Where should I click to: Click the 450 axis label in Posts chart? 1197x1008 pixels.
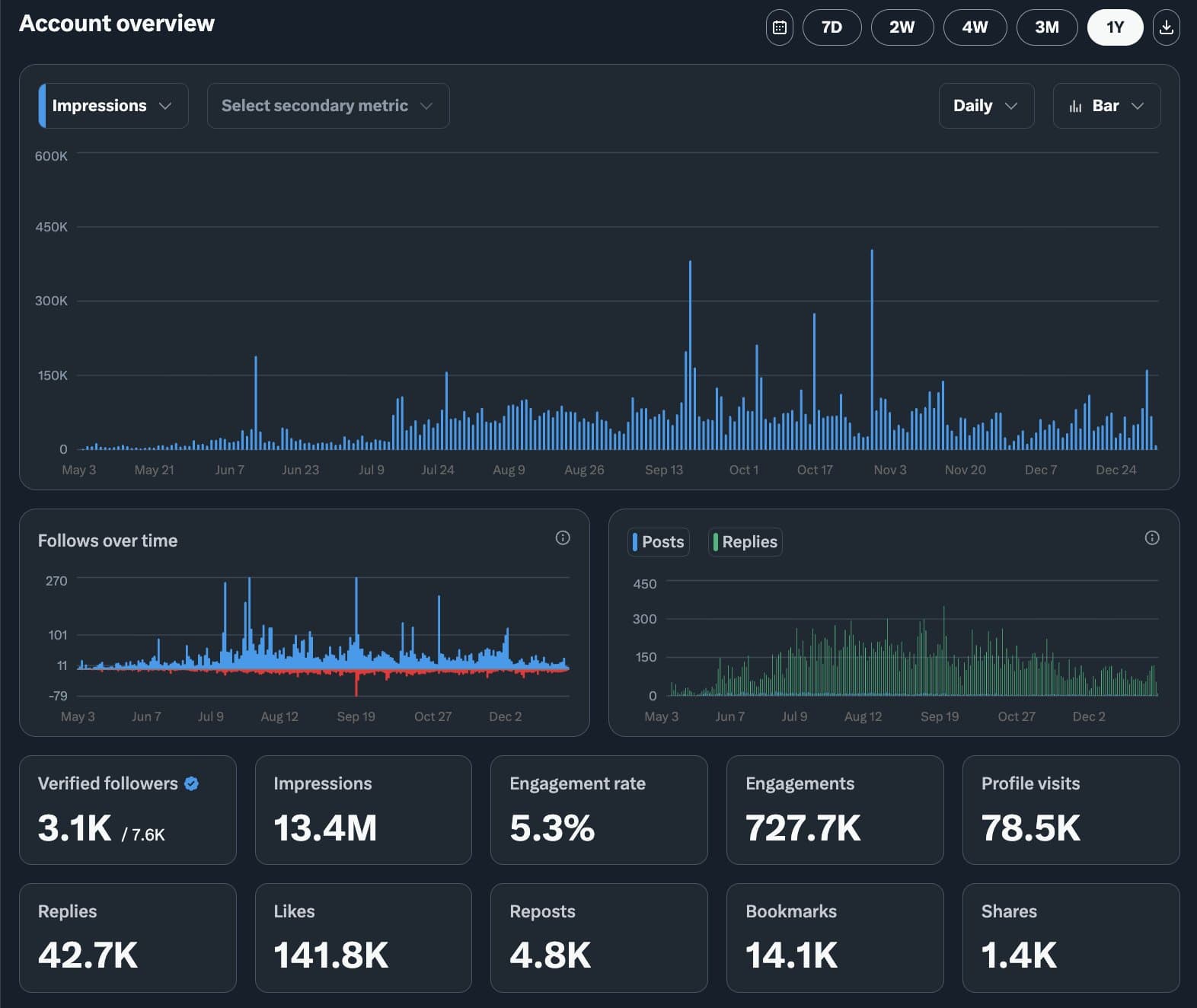(x=644, y=584)
